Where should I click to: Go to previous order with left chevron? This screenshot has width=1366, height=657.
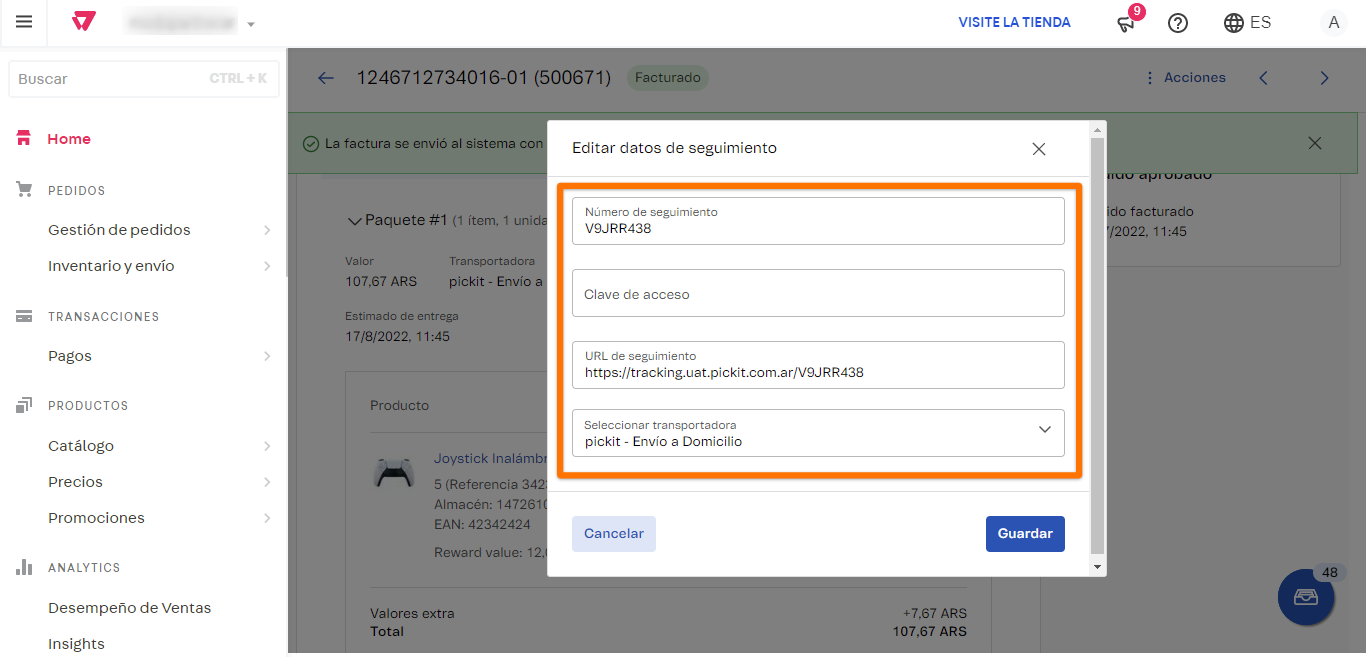[1263, 77]
